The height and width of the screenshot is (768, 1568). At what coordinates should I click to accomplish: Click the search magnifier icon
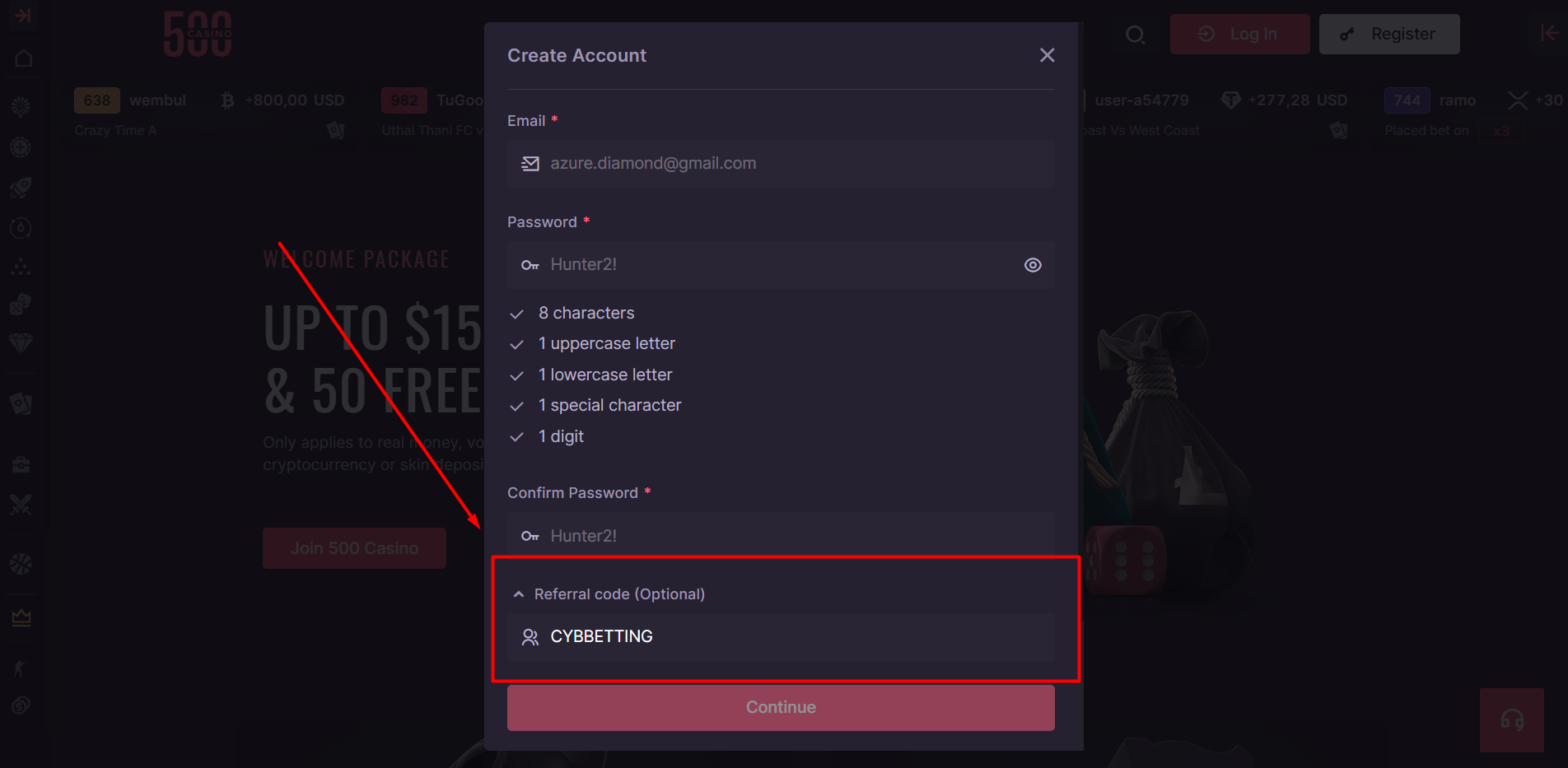point(1135,35)
